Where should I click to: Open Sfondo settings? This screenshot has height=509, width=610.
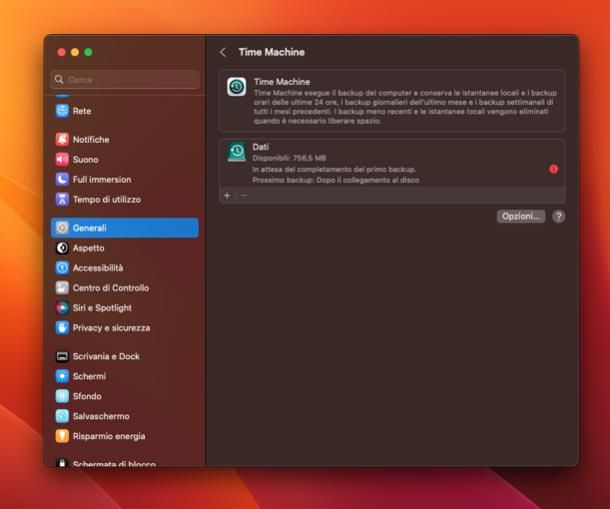pos(125,396)
